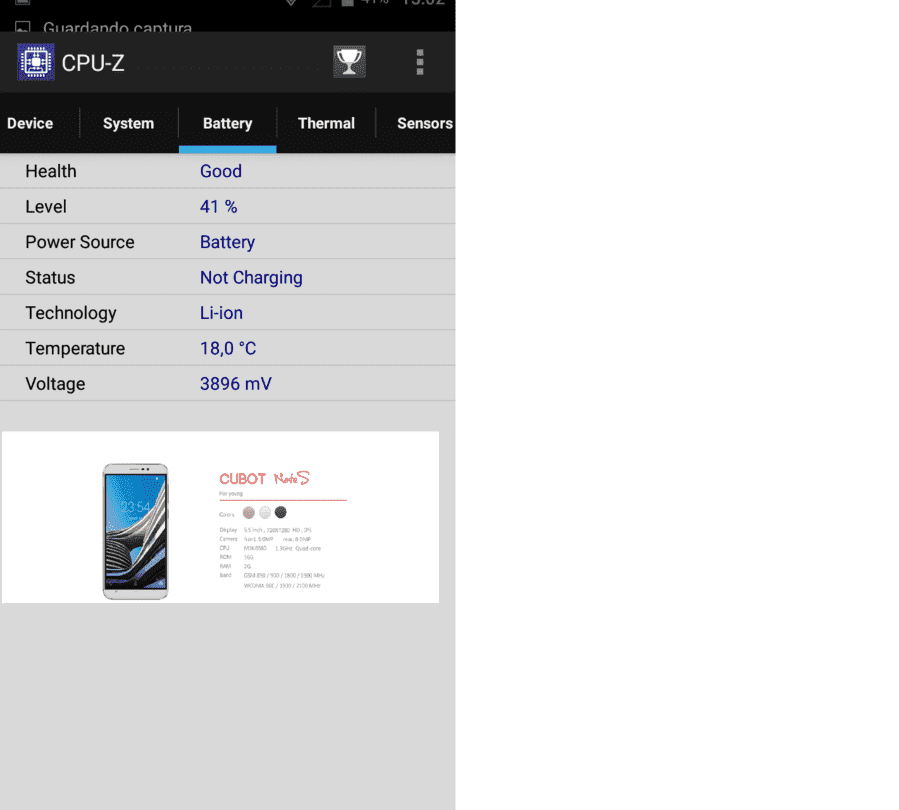Select the Battery tab
The width and height of the screenshot is (899, 810).
228,123
